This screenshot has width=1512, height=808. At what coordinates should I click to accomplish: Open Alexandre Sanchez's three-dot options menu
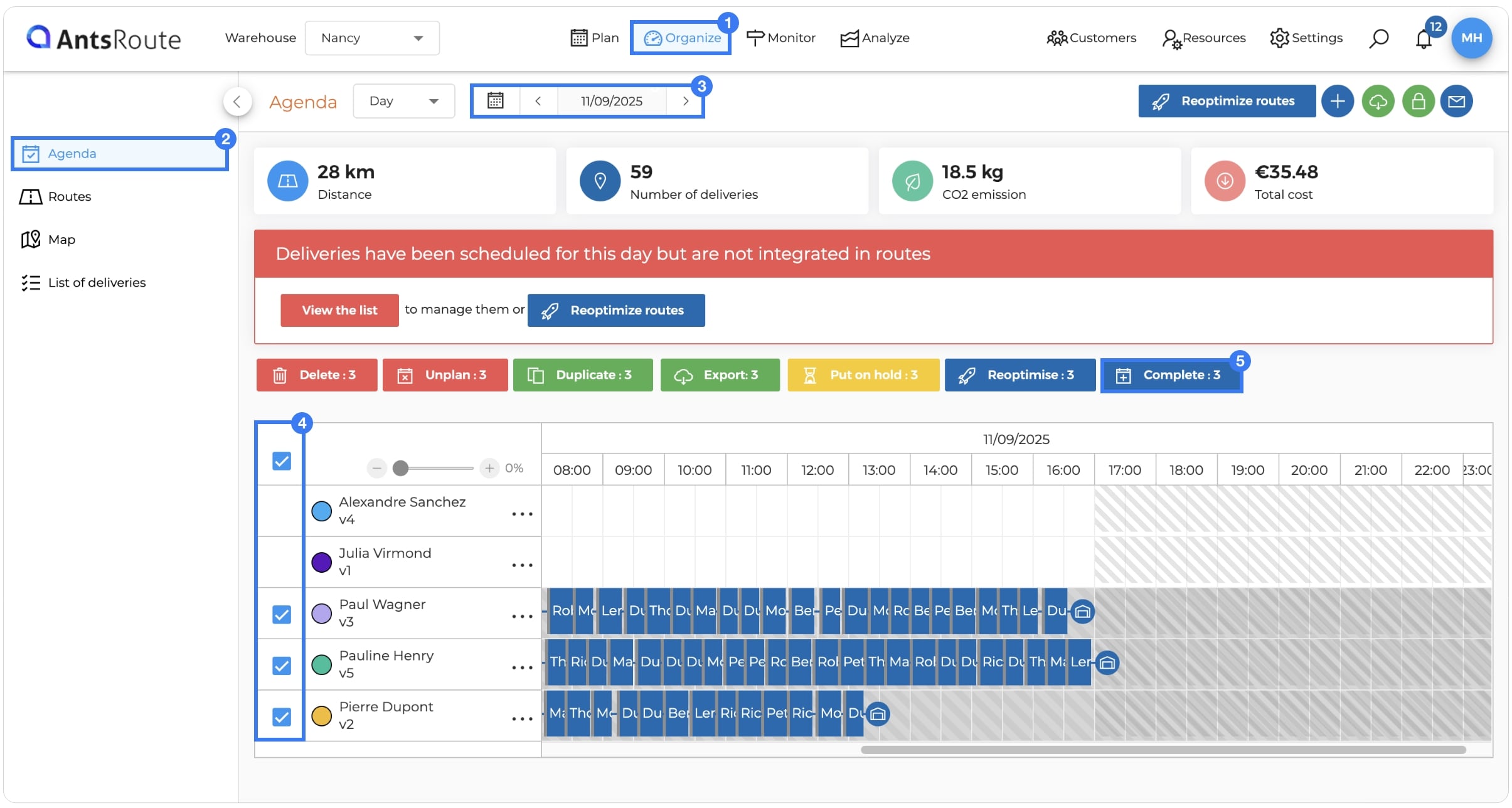(x=522, y=514)
